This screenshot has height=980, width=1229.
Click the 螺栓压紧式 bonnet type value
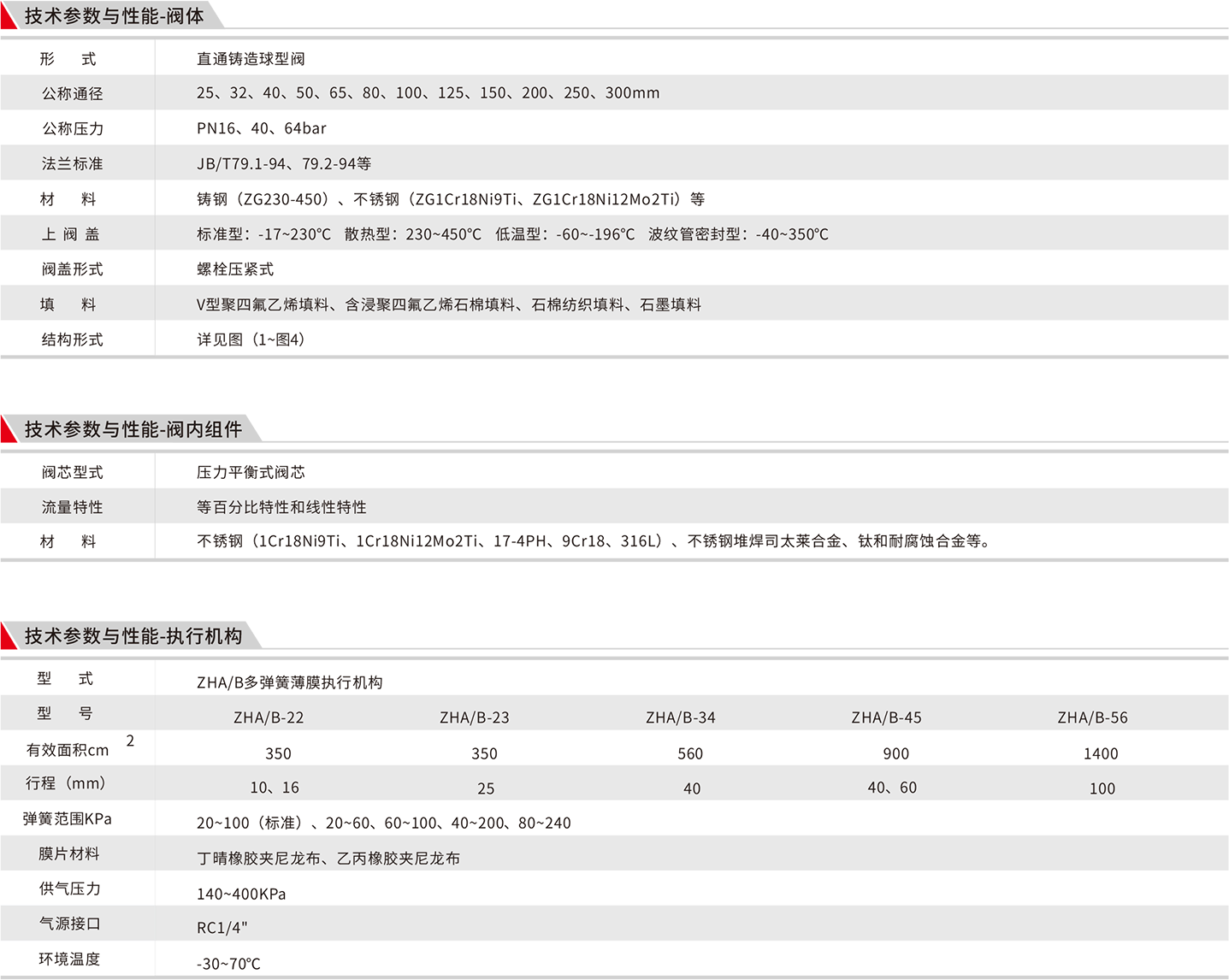coord(235,269)
